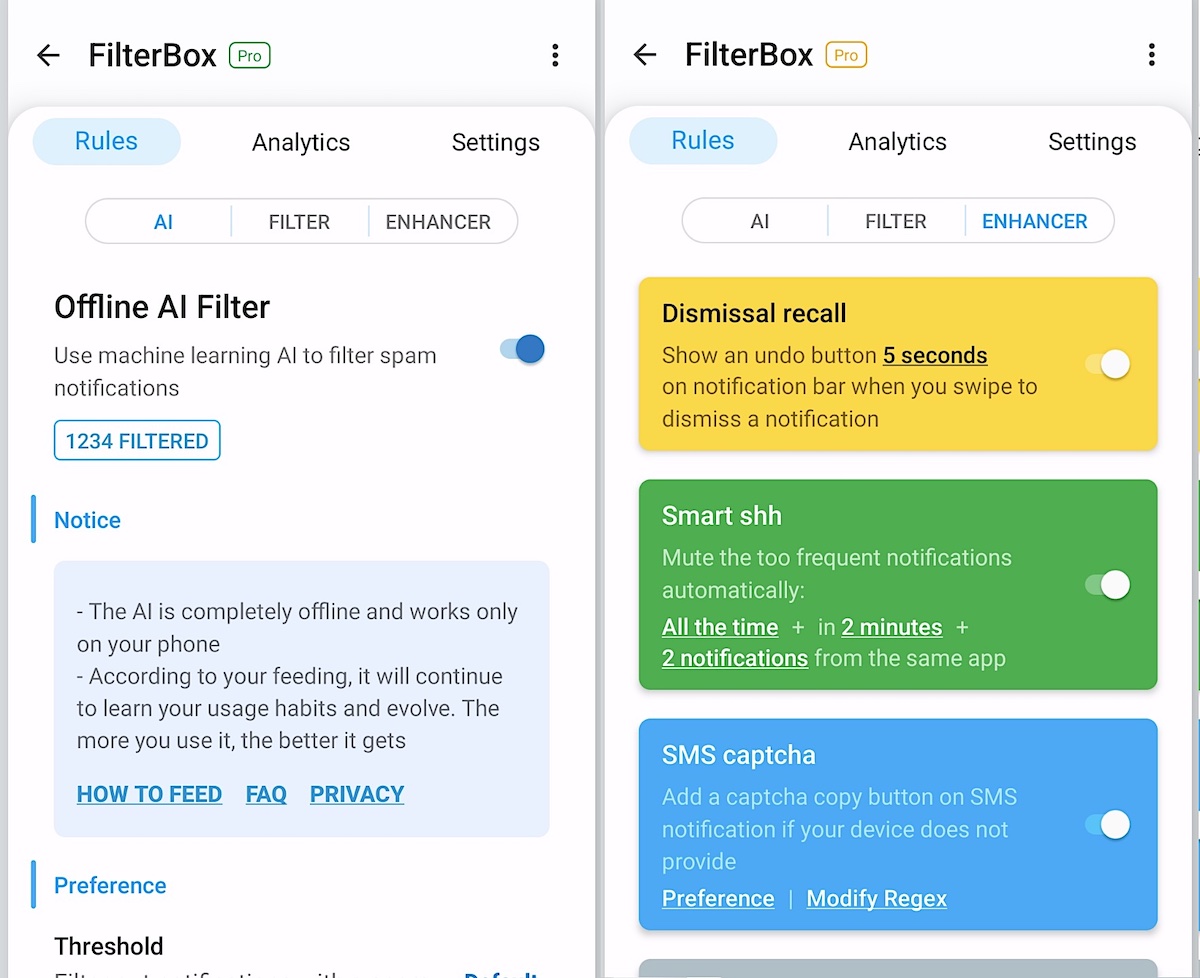1200x978 pixels.
Task: Switch to Analytics tab on left screen
Action: tap(301, 142)
